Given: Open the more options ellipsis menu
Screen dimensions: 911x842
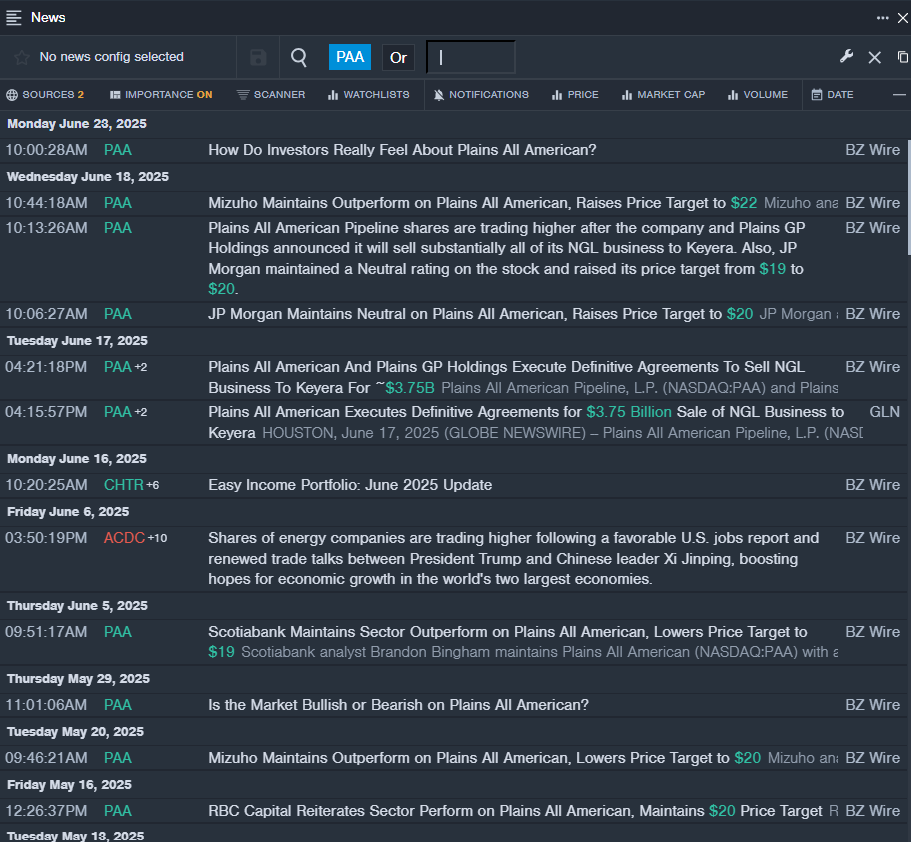Looking at the screenshot, I should pyautogui.click(x=883, y=18).
